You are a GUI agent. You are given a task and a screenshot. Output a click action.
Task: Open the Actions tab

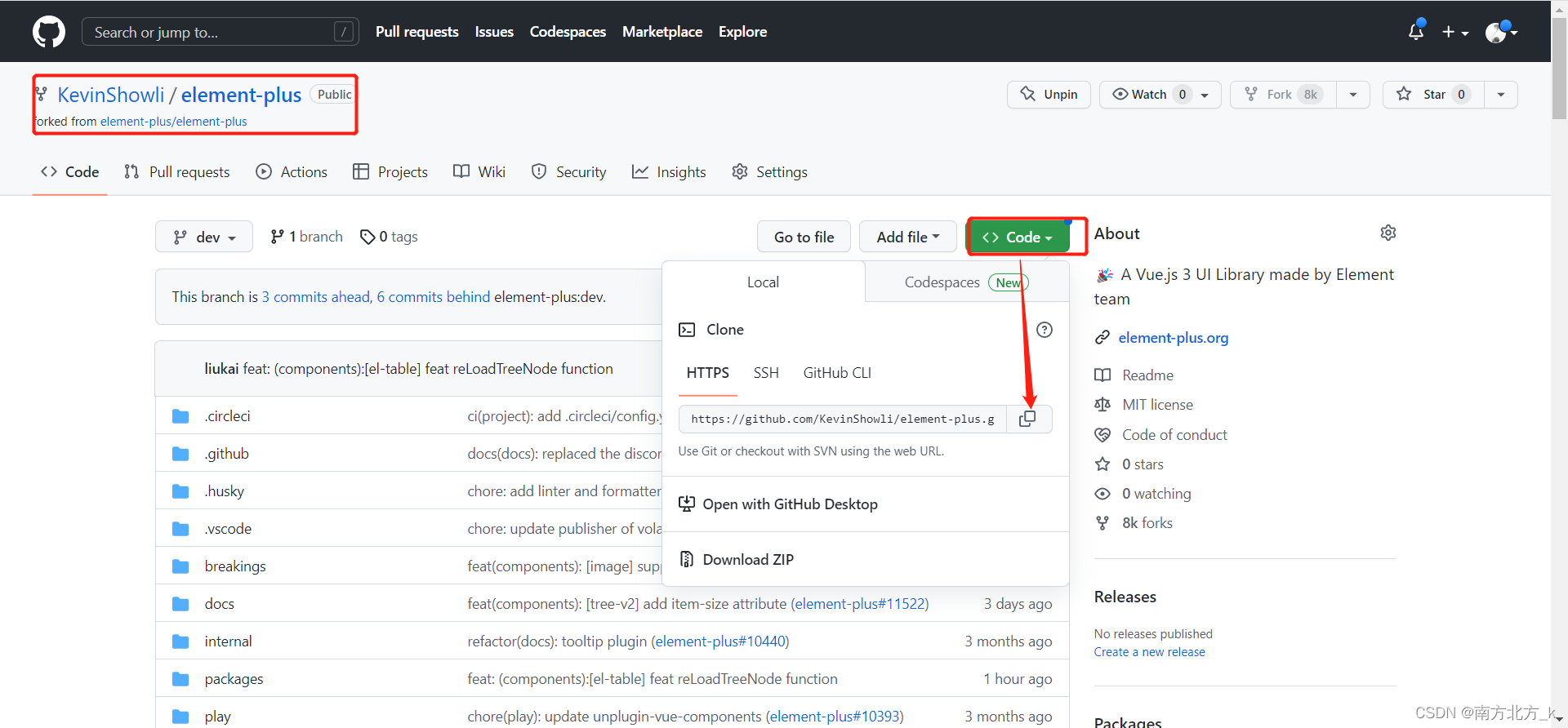click(292, 172)
